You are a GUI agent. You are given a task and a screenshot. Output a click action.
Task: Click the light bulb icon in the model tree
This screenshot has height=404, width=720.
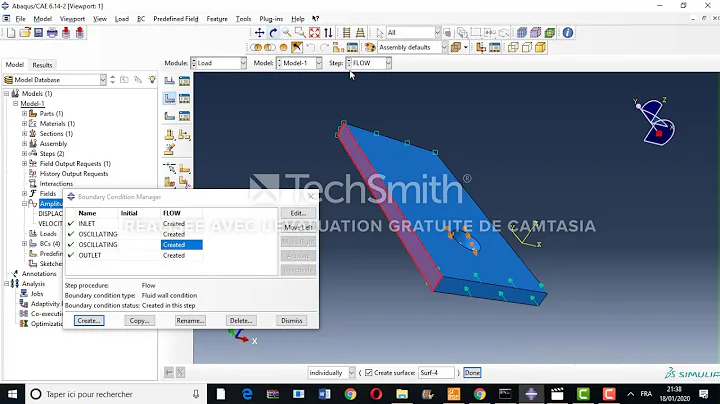coord(152,79)
